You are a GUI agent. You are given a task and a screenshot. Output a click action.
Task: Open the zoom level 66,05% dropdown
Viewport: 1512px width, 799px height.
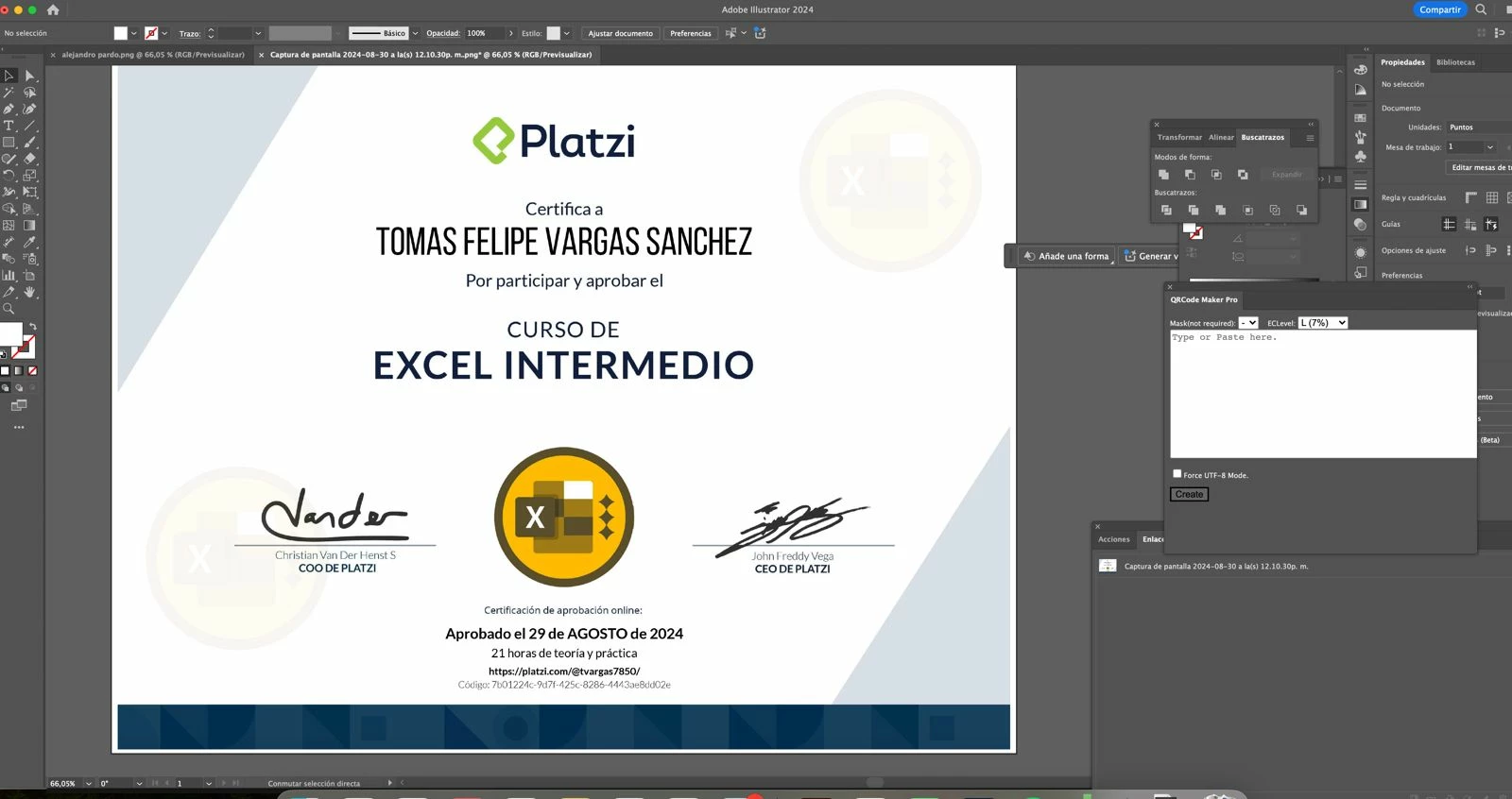tap(89, 783)
